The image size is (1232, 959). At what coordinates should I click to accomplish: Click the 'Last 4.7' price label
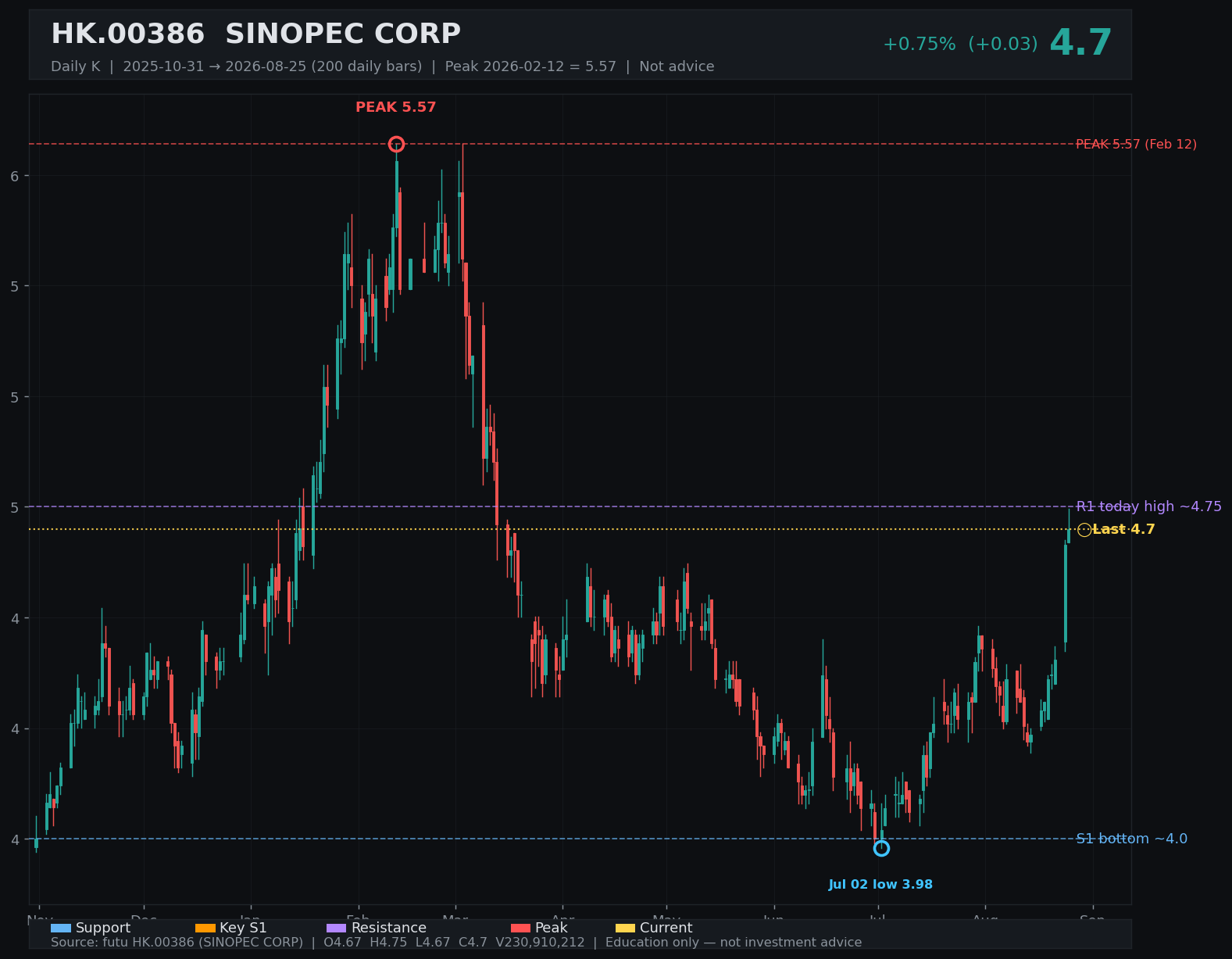[1123, 530]
